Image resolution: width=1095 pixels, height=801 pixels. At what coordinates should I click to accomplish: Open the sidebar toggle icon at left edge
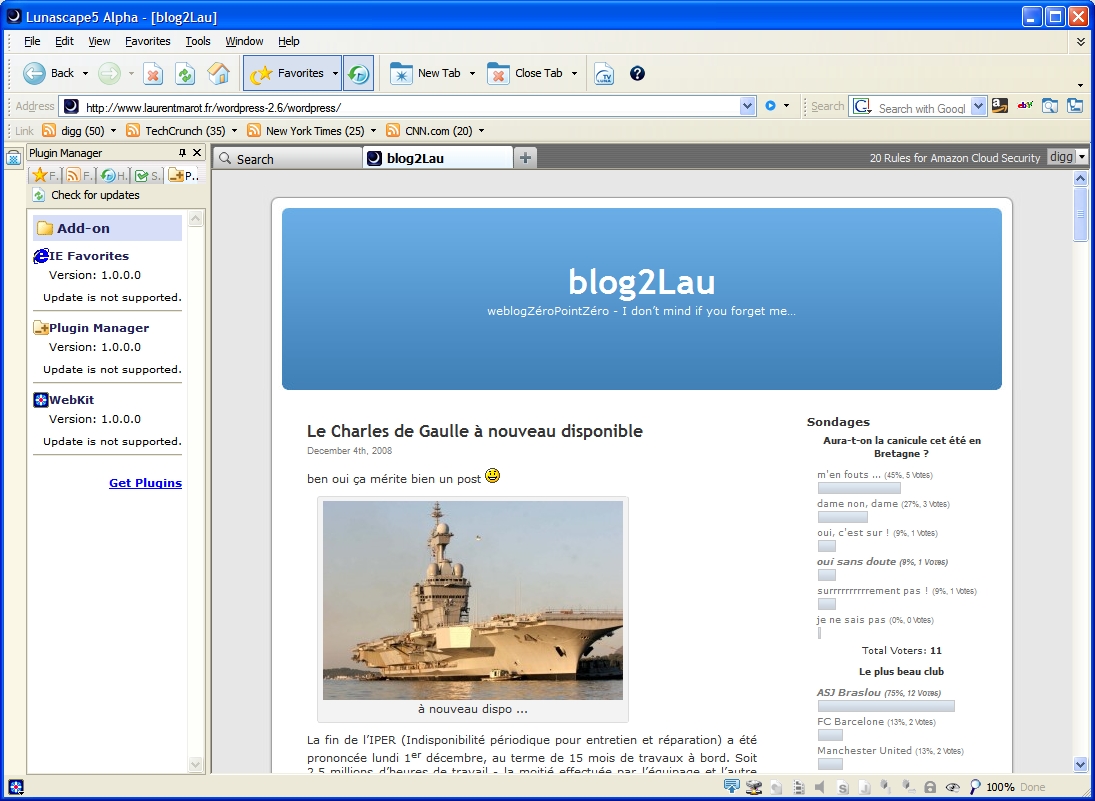click(13, 158)
